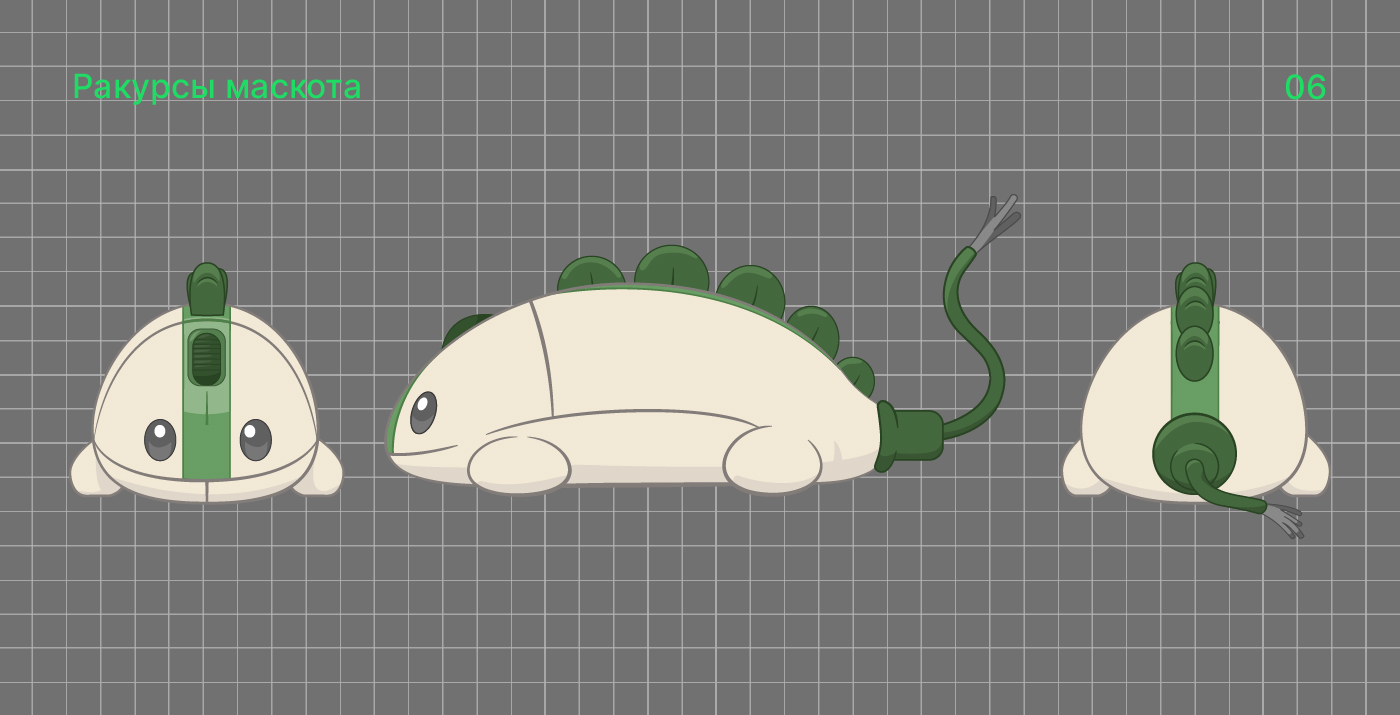
Task: Select the side view mascot illustration
Action: 702,345
